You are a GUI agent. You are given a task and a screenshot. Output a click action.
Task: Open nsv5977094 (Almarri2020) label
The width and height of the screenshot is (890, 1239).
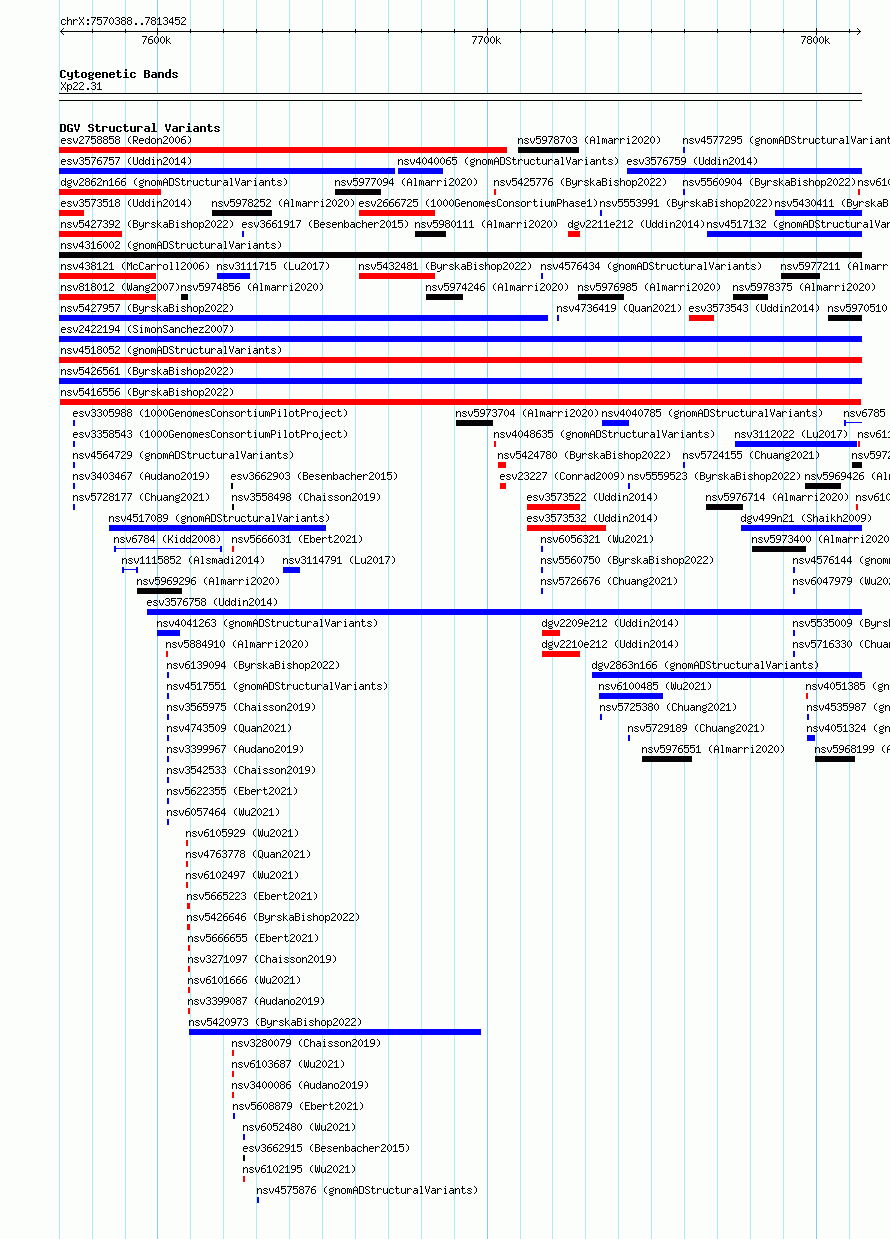click(x=406, y=183)
